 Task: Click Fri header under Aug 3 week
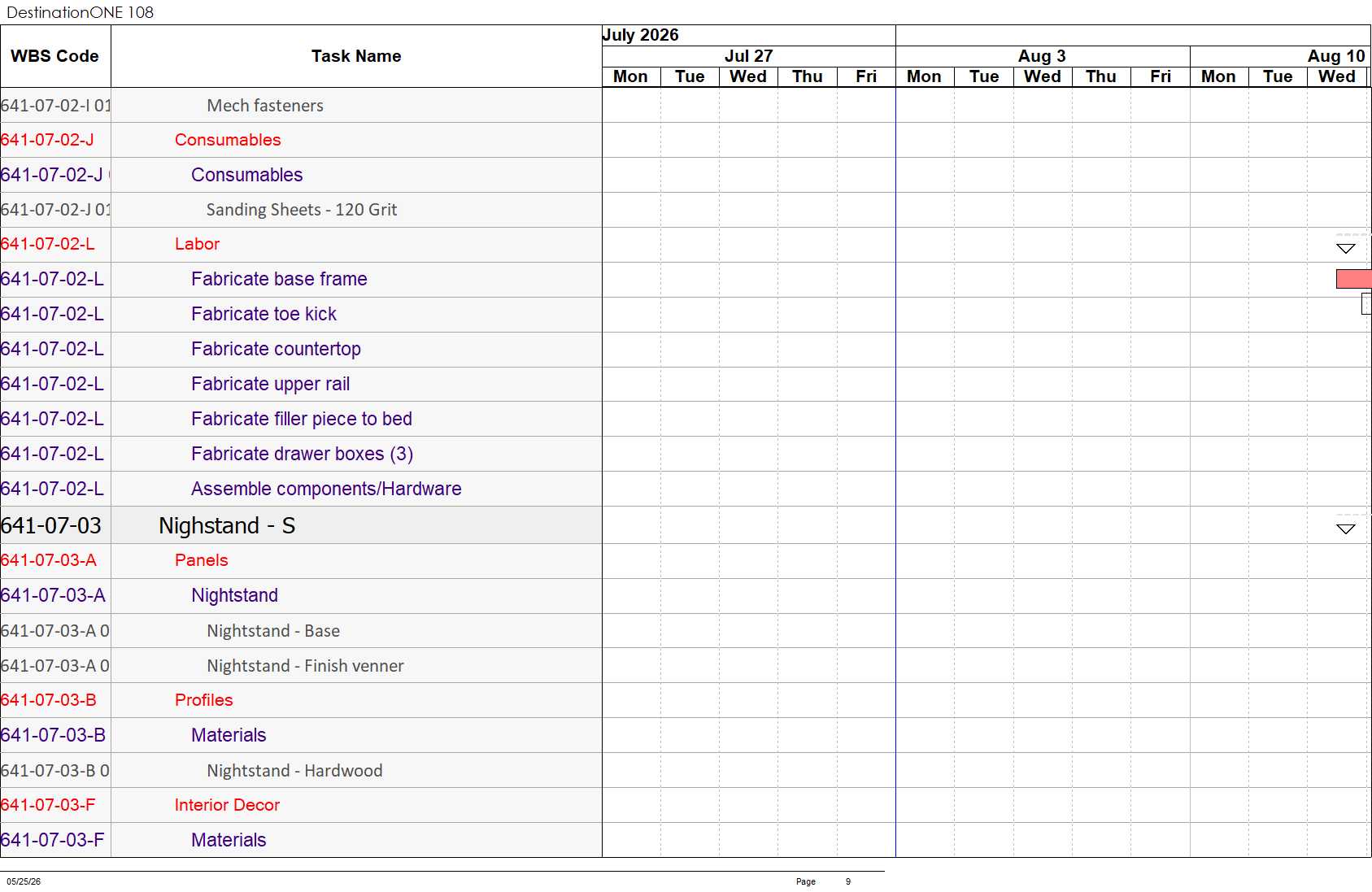[1161, 76]
